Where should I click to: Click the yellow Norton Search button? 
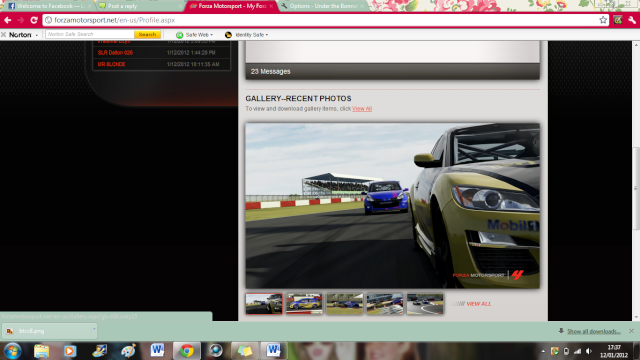point(147,34)
